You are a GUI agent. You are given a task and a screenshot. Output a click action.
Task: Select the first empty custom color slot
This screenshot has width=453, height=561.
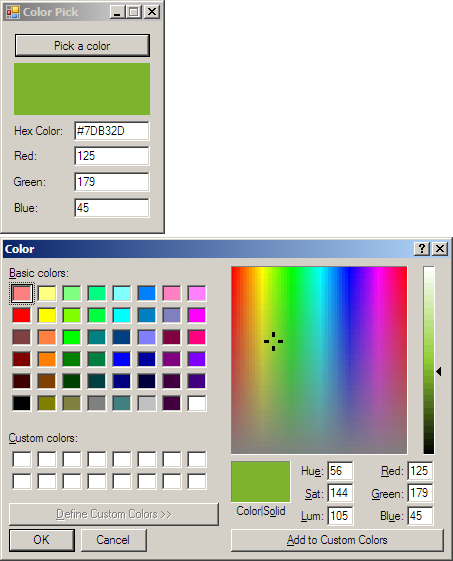22,459
